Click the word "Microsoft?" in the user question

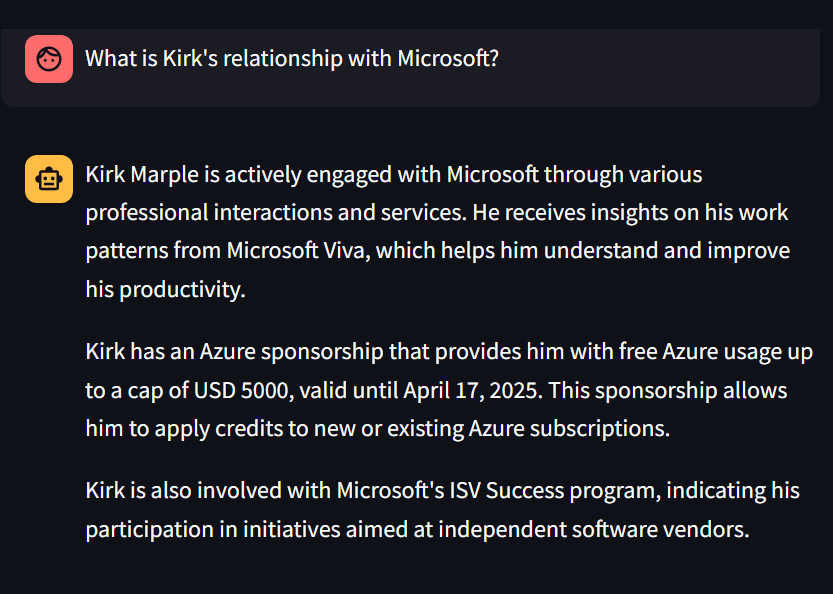(x=448, y=58)
